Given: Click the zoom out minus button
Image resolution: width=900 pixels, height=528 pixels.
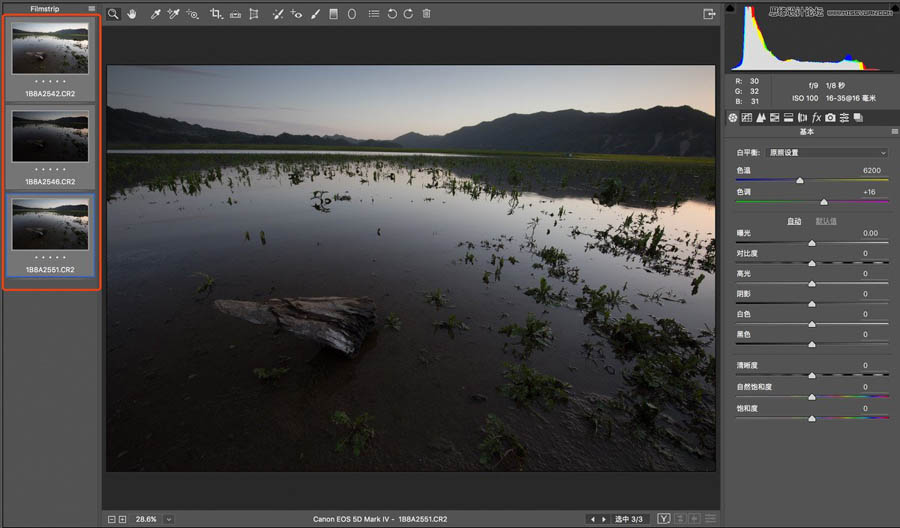Looking at the screenshot, I should (x=112, y=519).
